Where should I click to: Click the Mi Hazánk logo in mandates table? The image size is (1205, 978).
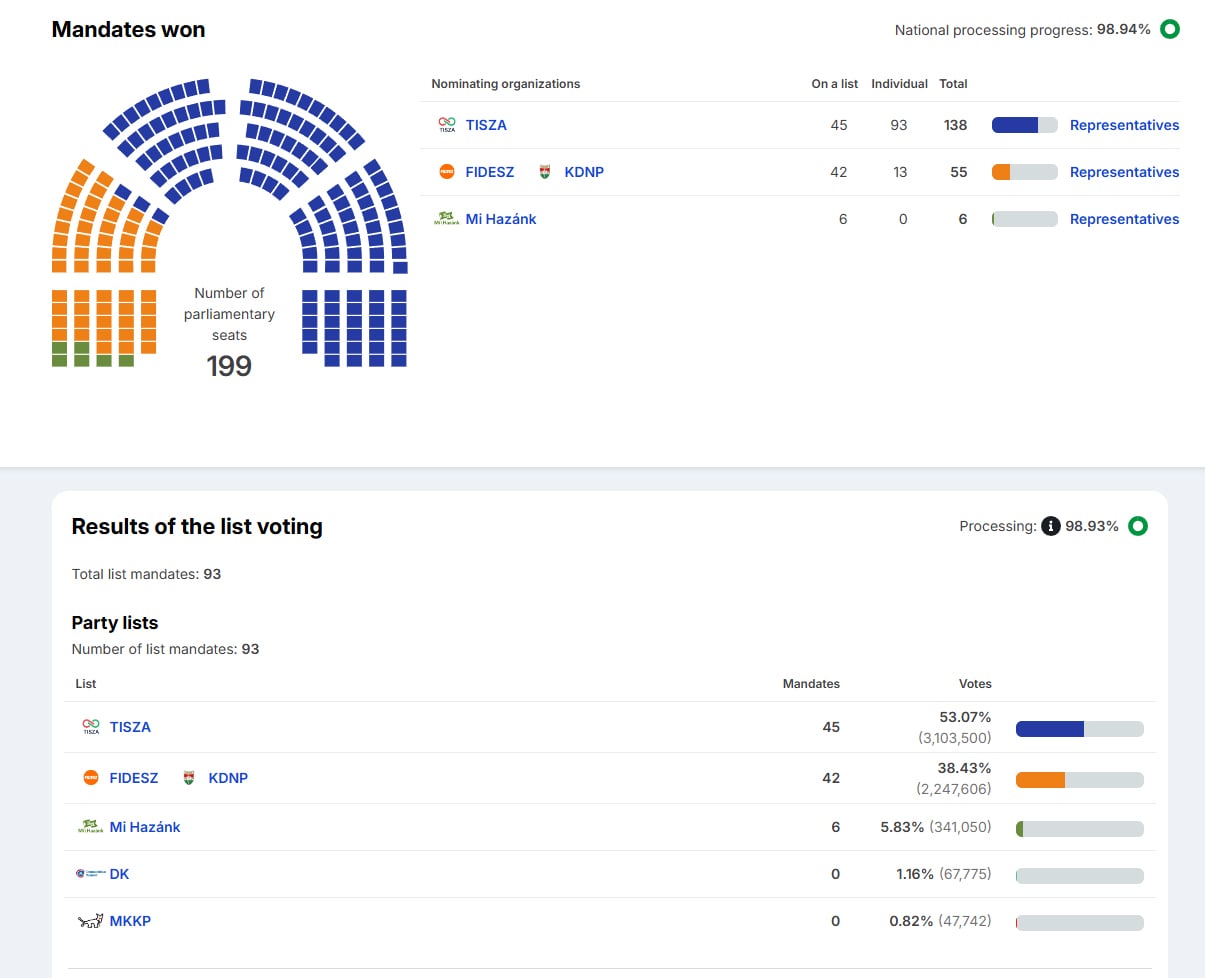pyautogui.click(x=445, y=219)
